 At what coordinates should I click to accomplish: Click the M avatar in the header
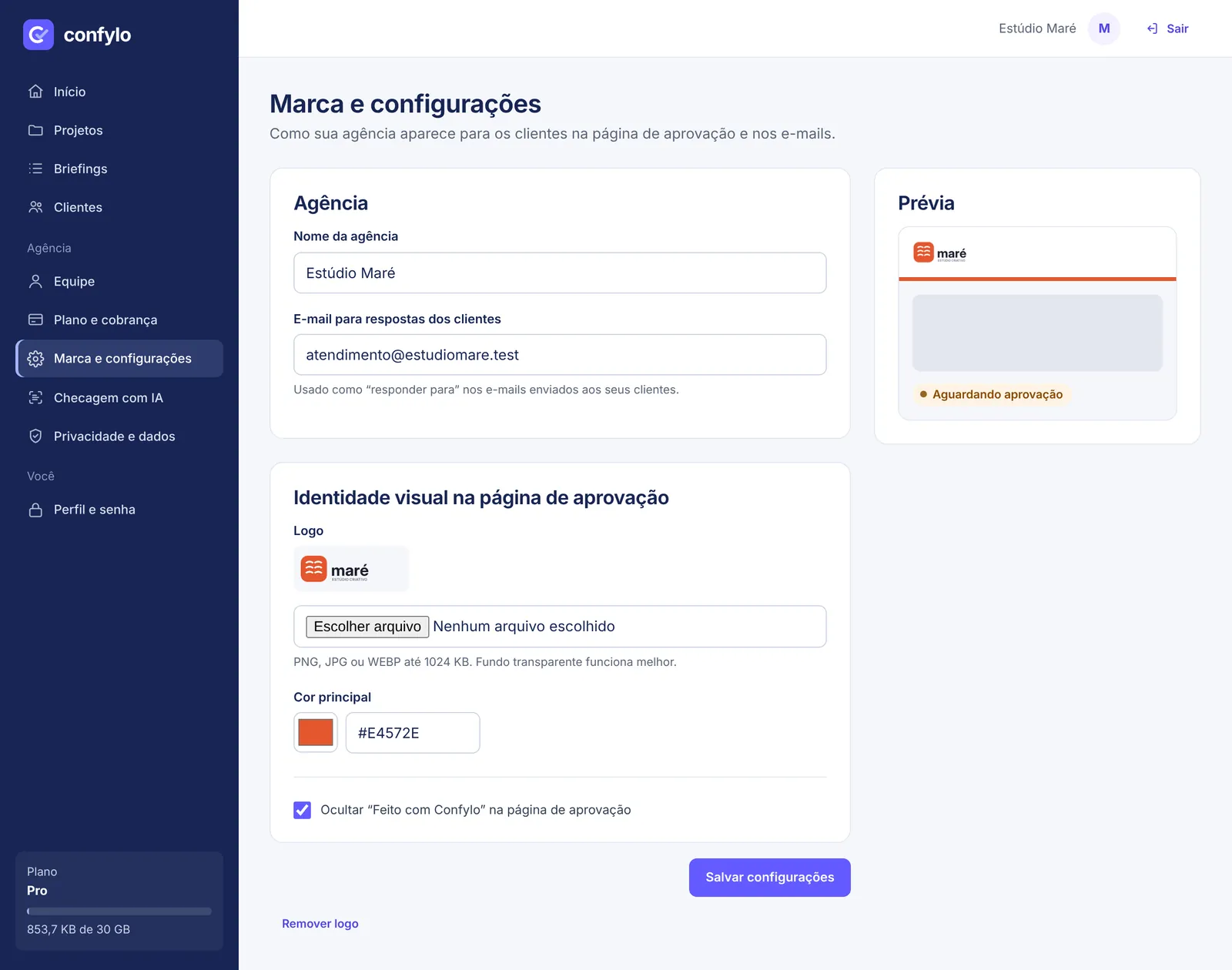coord(1104,28)
